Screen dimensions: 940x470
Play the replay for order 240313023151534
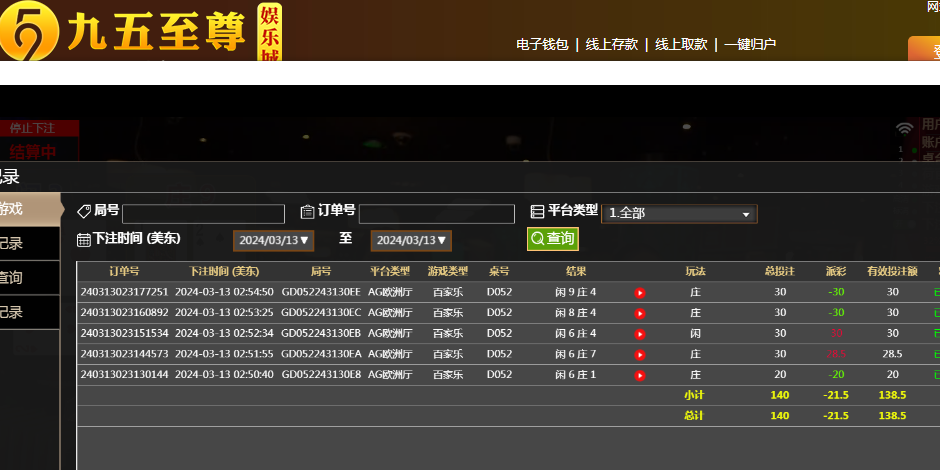coord(640,334)
